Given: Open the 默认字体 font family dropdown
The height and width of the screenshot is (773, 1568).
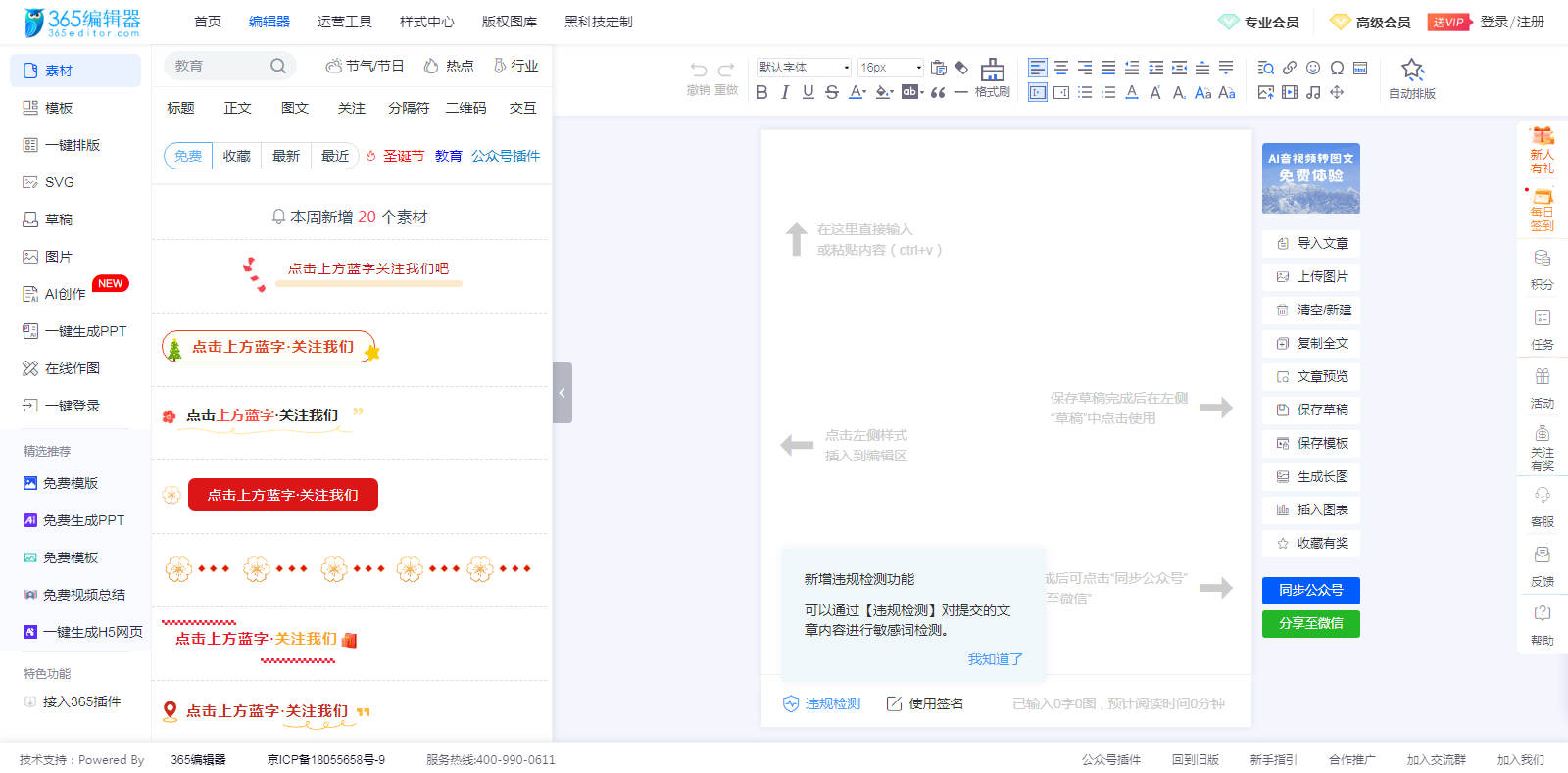Looking at the screenshot, I should 804,68.
